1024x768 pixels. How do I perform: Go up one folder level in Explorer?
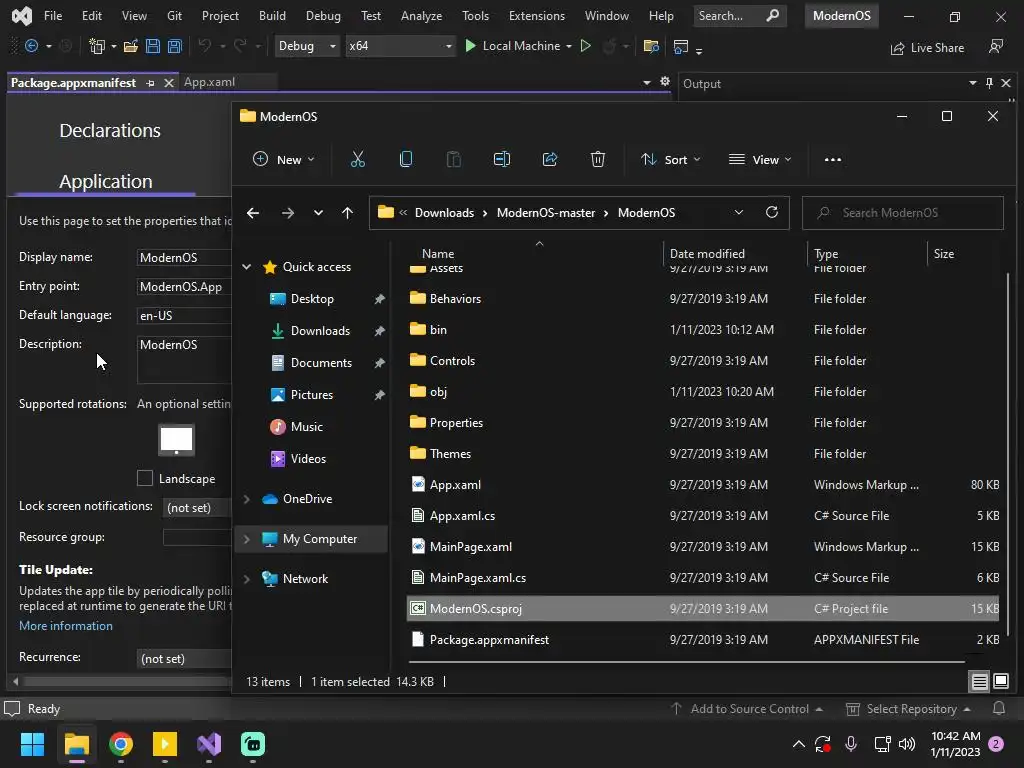click(x=347, y=213)
